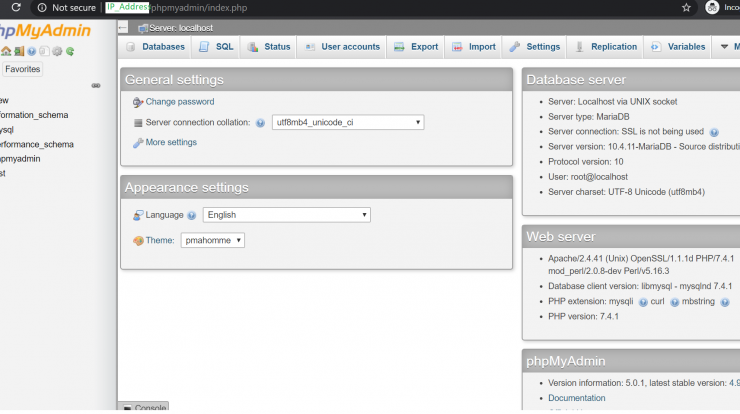Screen dimensions: 740x414
Task: Select performance_schema database in tree
Action: [x=37, y=144]
